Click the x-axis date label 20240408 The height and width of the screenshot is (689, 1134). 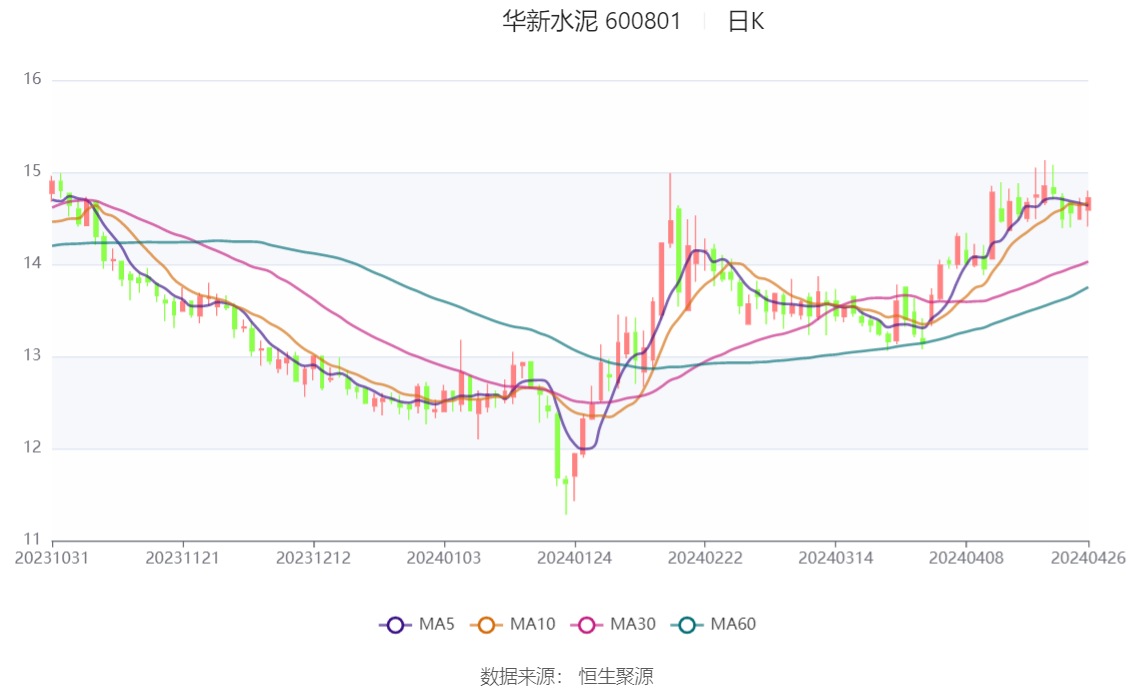point(966,558)
